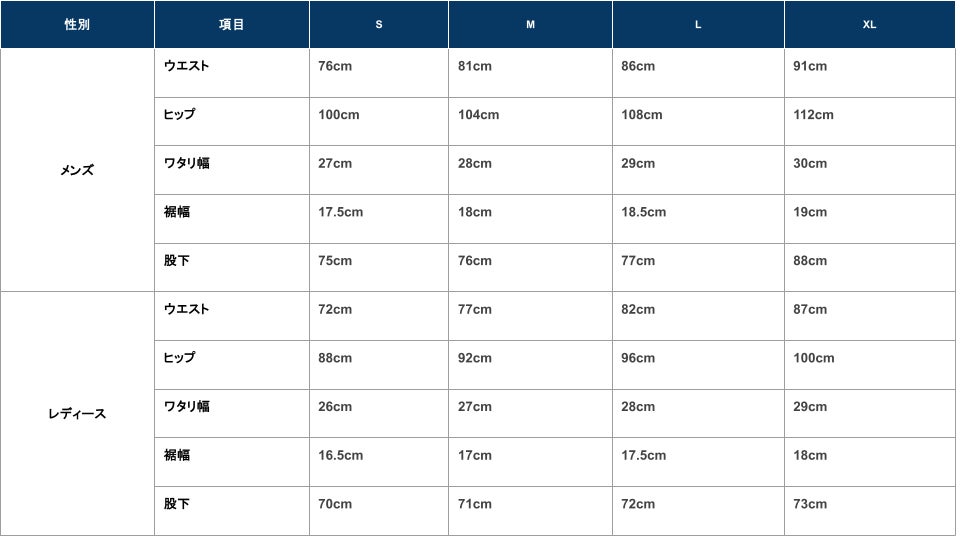This screenshot has height=540, width=960.
Task: Select the 73cm ladies' 股下 XL cell
Action: tap(810, 504)
